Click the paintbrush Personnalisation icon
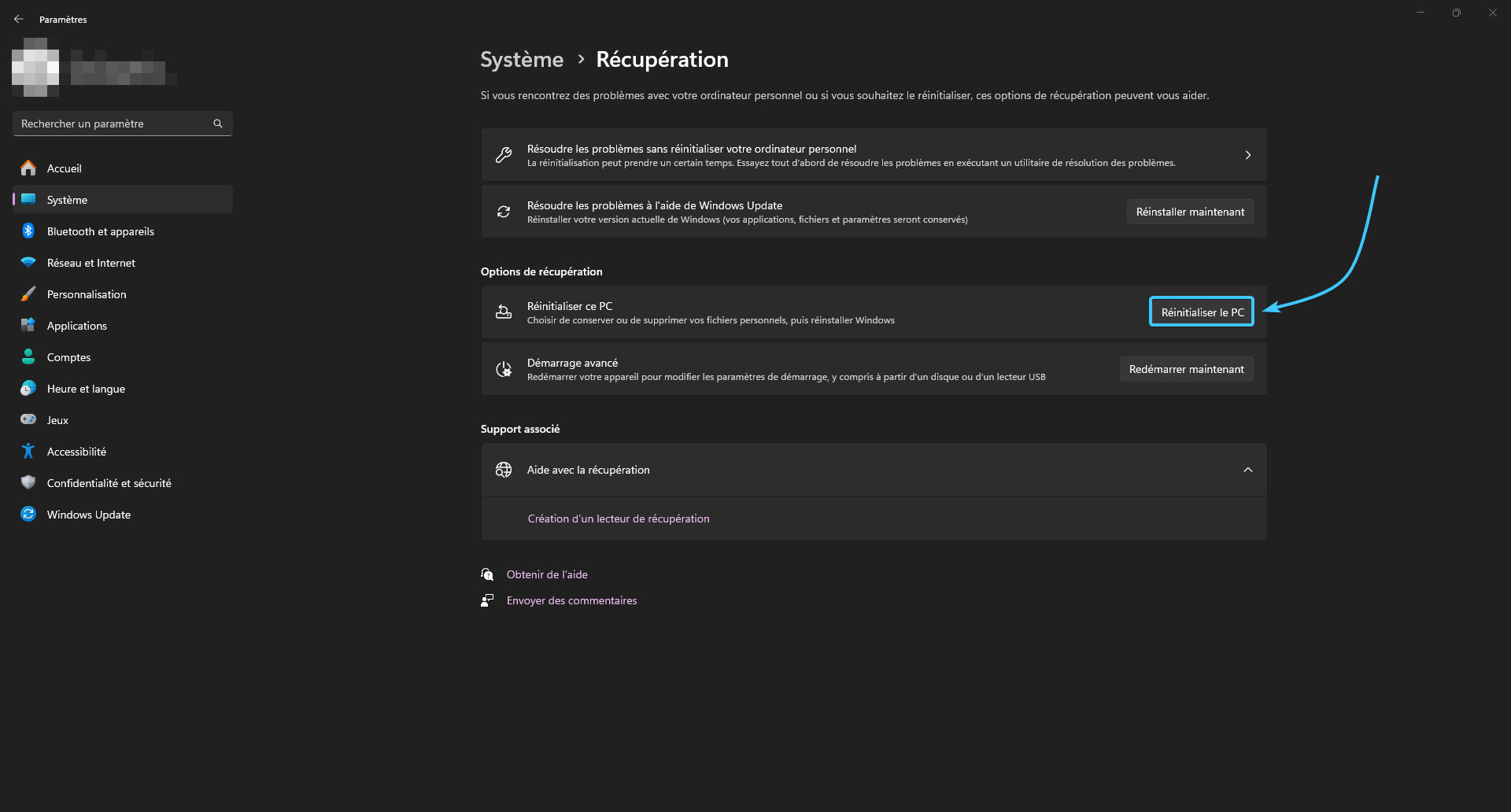 pos(28,294)
